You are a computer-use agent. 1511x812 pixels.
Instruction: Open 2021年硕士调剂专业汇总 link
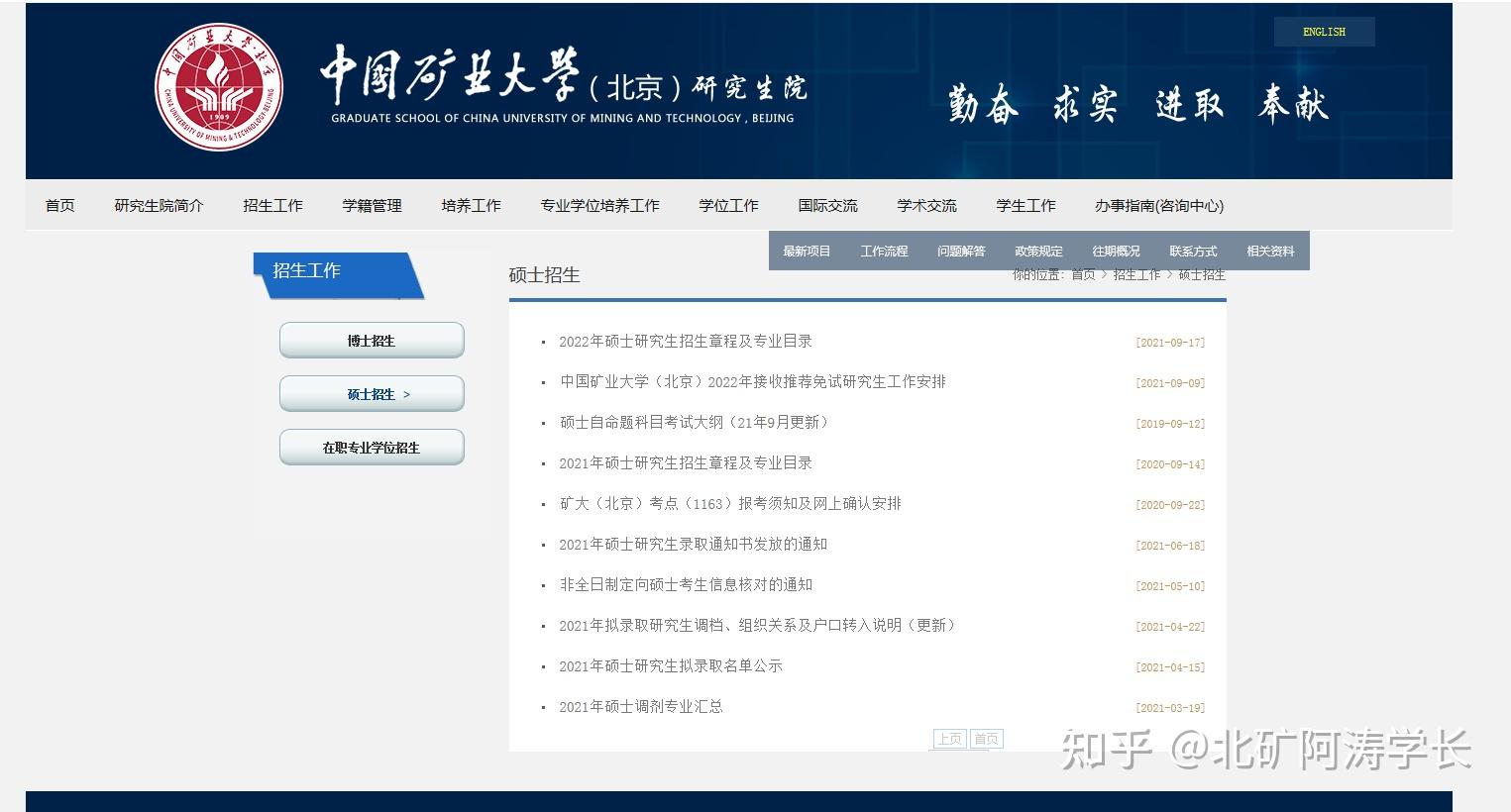point(641,706)
